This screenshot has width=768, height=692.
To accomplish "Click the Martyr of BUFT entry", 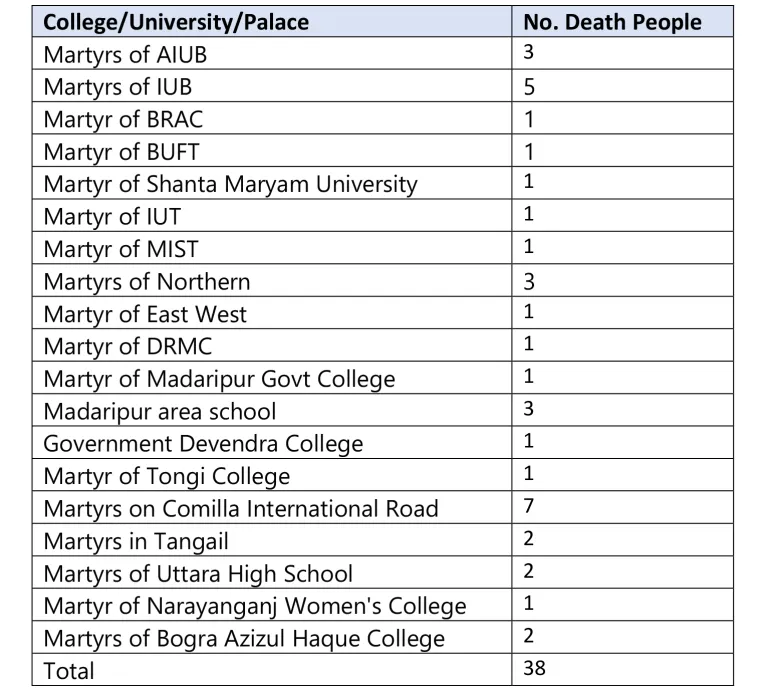I will [x=272, y=150].
